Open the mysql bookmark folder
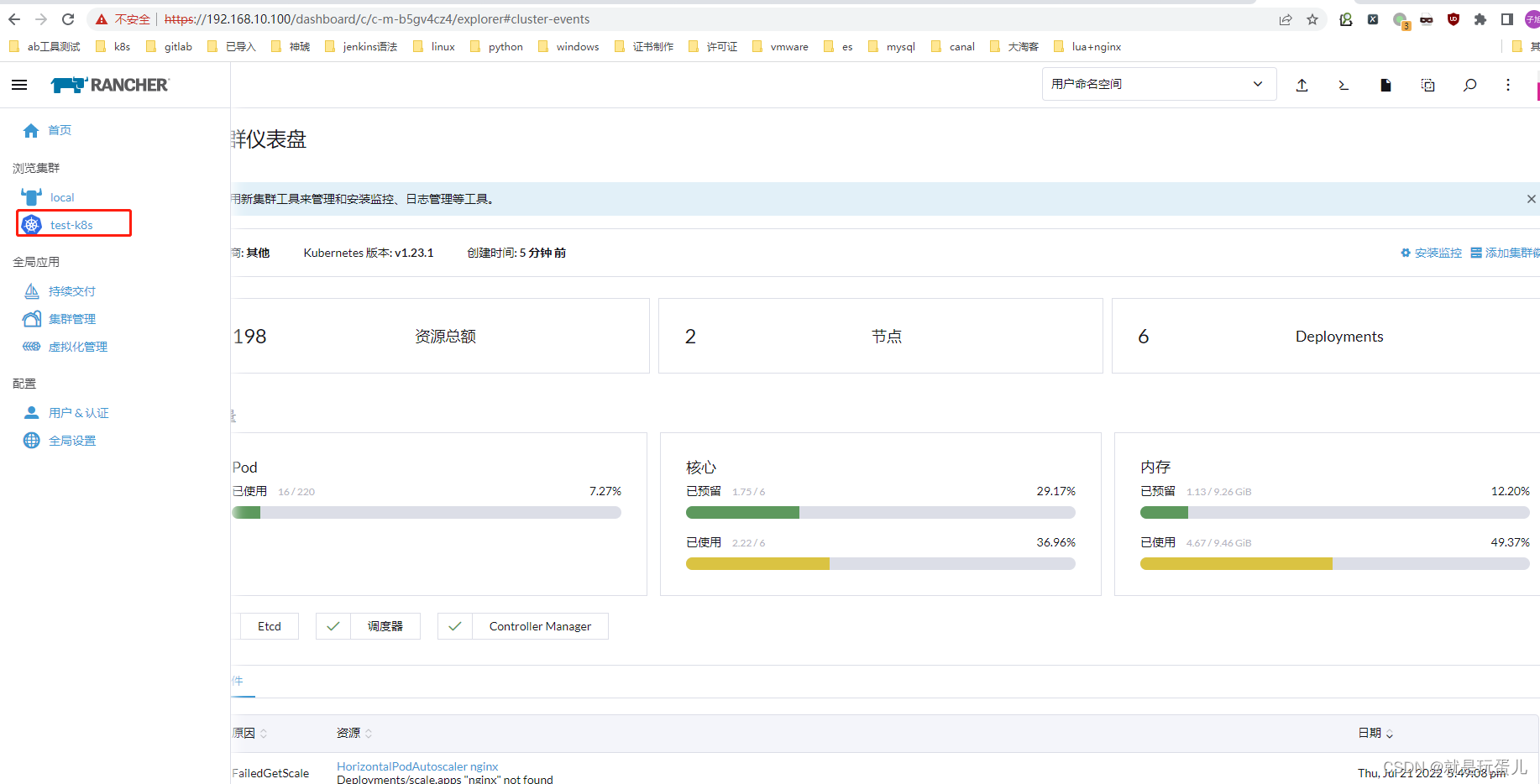The height and width of the screenshot is (784, 1540). pyautogui.click(x=892, y=46)
